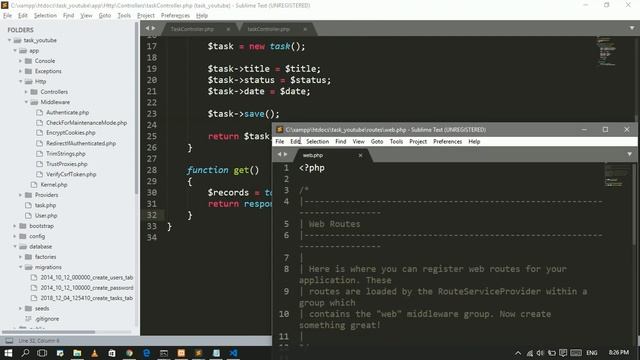This screenshot has height=360, width=640.
Task: Open 2018_12_04 create_tasks migration file
Action: (x=87, y=298)
